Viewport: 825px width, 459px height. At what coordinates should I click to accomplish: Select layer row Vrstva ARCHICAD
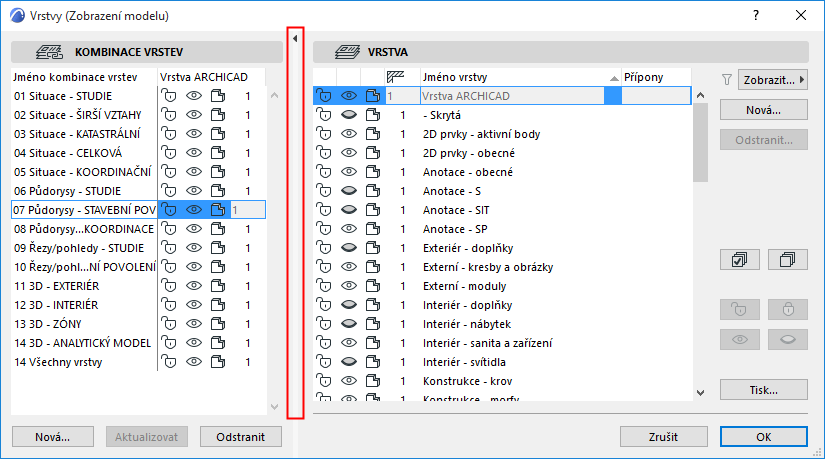pyautogui.click(x=502, y=96)
